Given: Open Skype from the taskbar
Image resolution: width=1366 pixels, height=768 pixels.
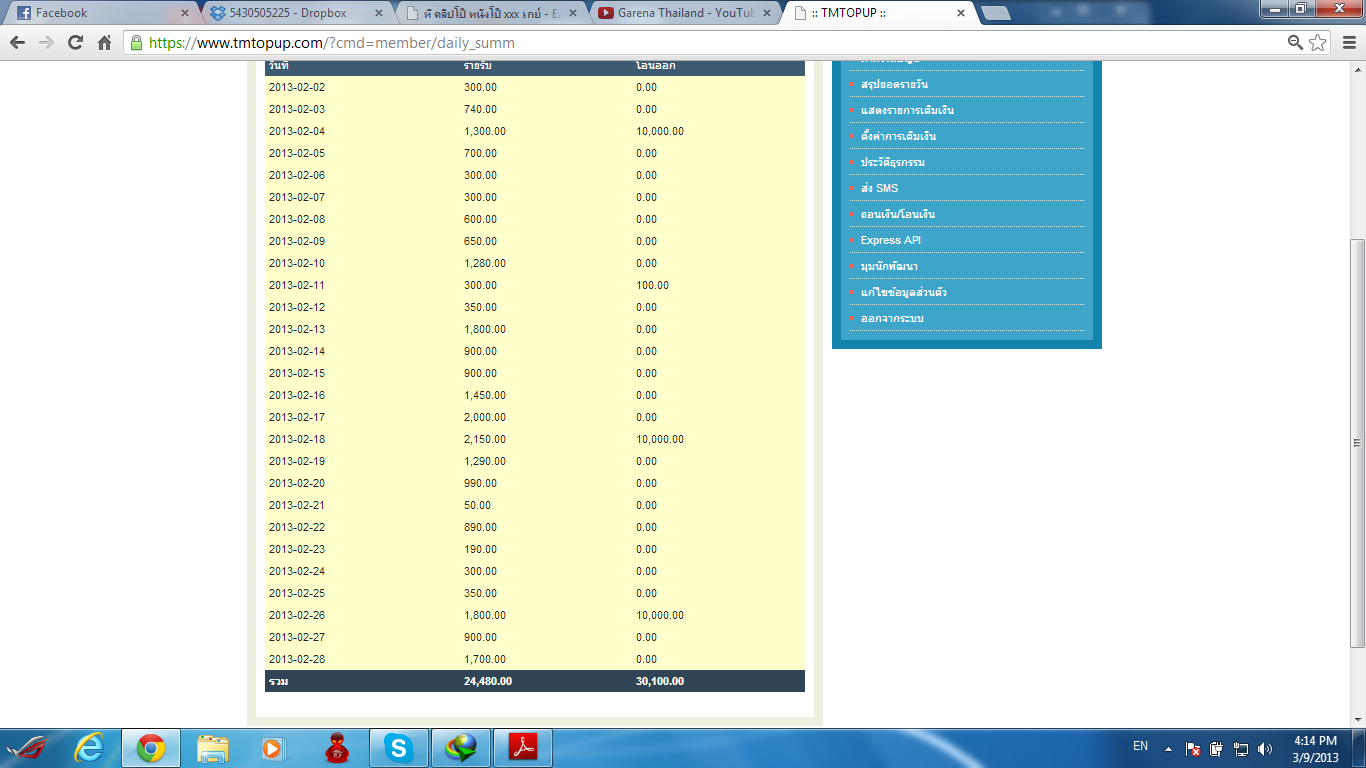Looking at the screenshot, I should pos(398,748).
